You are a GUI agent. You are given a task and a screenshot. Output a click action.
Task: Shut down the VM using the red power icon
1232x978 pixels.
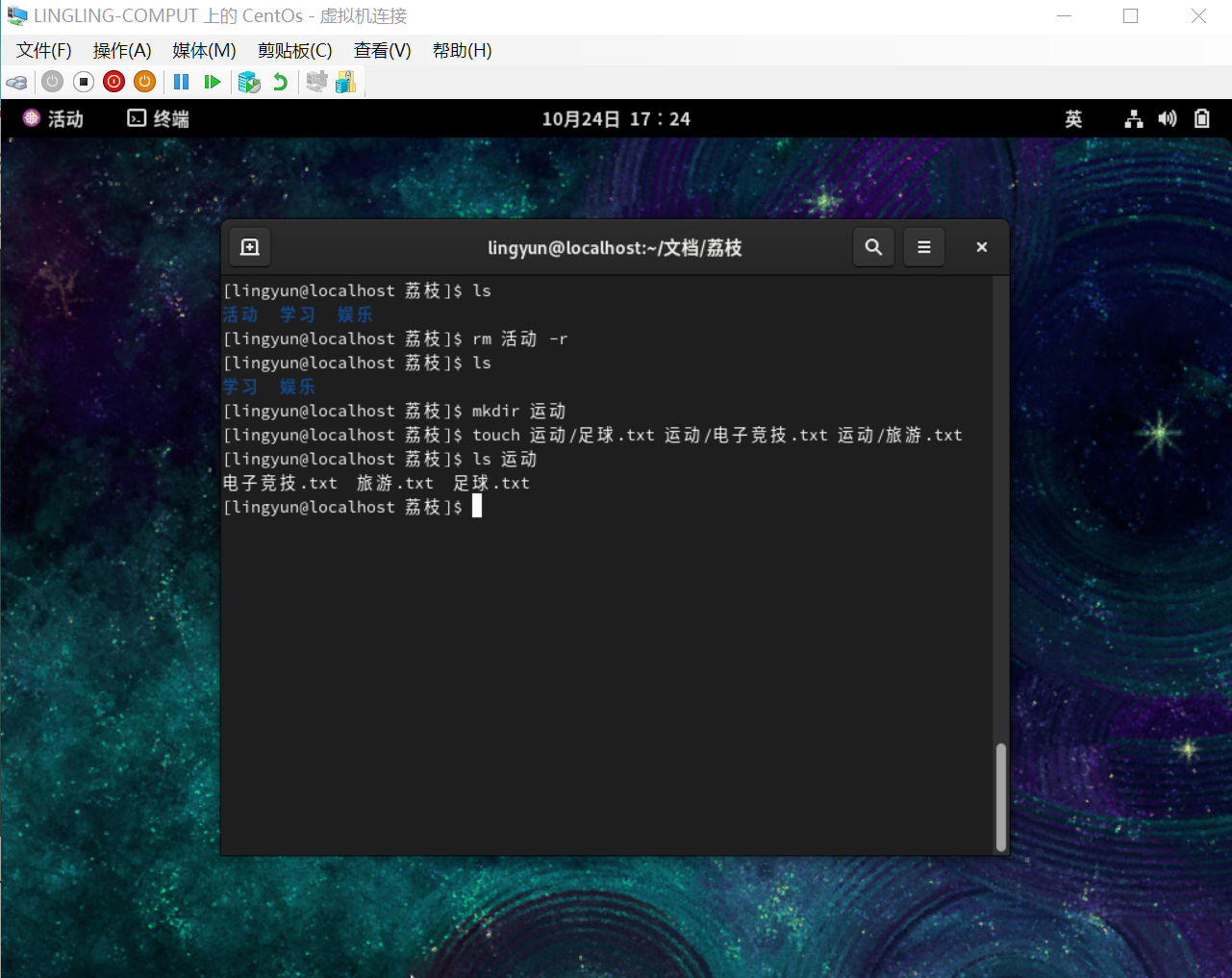pos(114,83)
